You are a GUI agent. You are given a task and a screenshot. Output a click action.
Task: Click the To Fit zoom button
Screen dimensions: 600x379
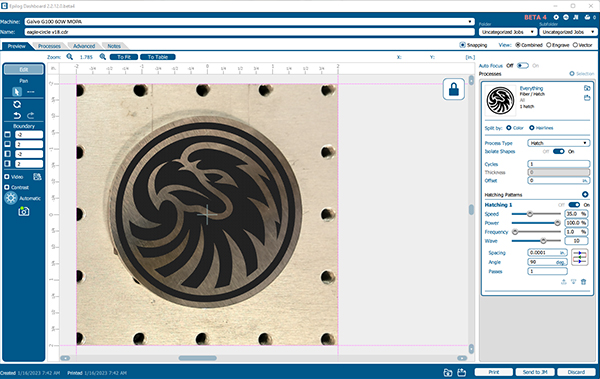(x=124, y=57)
